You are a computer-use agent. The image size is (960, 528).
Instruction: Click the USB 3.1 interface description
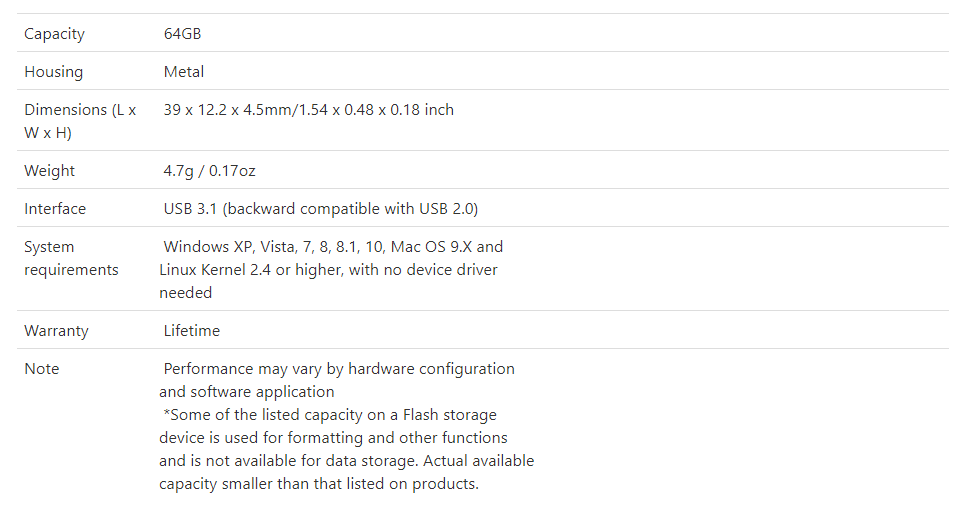pos(321,209)
